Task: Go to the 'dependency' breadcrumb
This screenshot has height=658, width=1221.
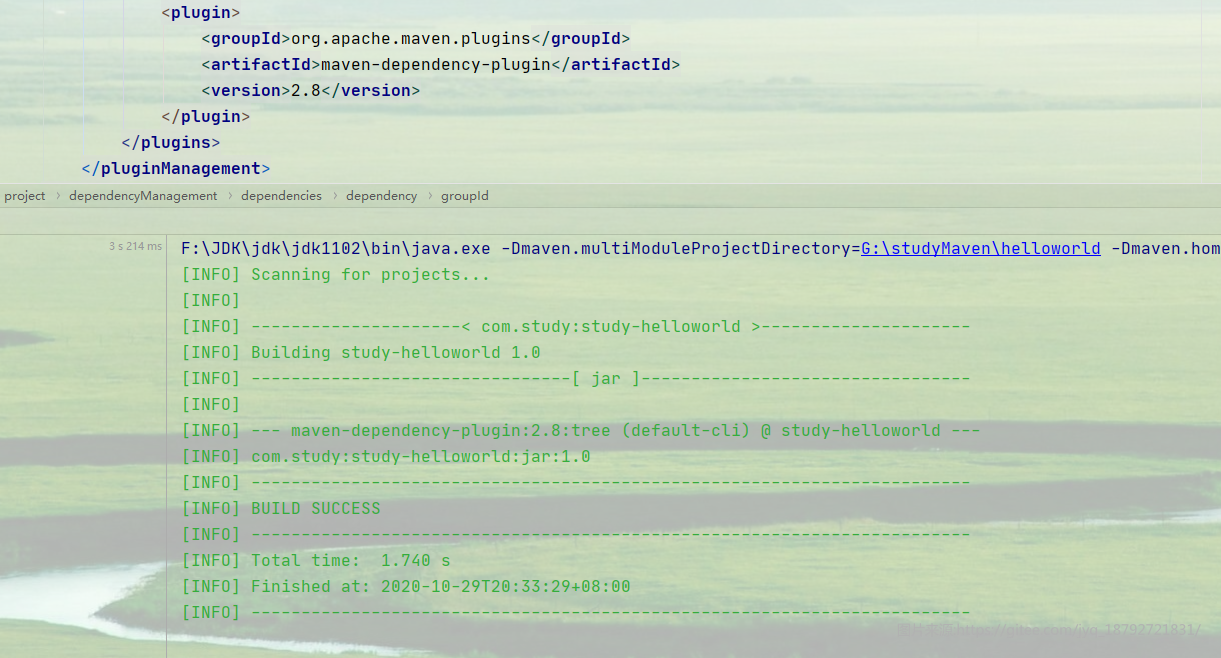Action: click(x=382, y=196)
